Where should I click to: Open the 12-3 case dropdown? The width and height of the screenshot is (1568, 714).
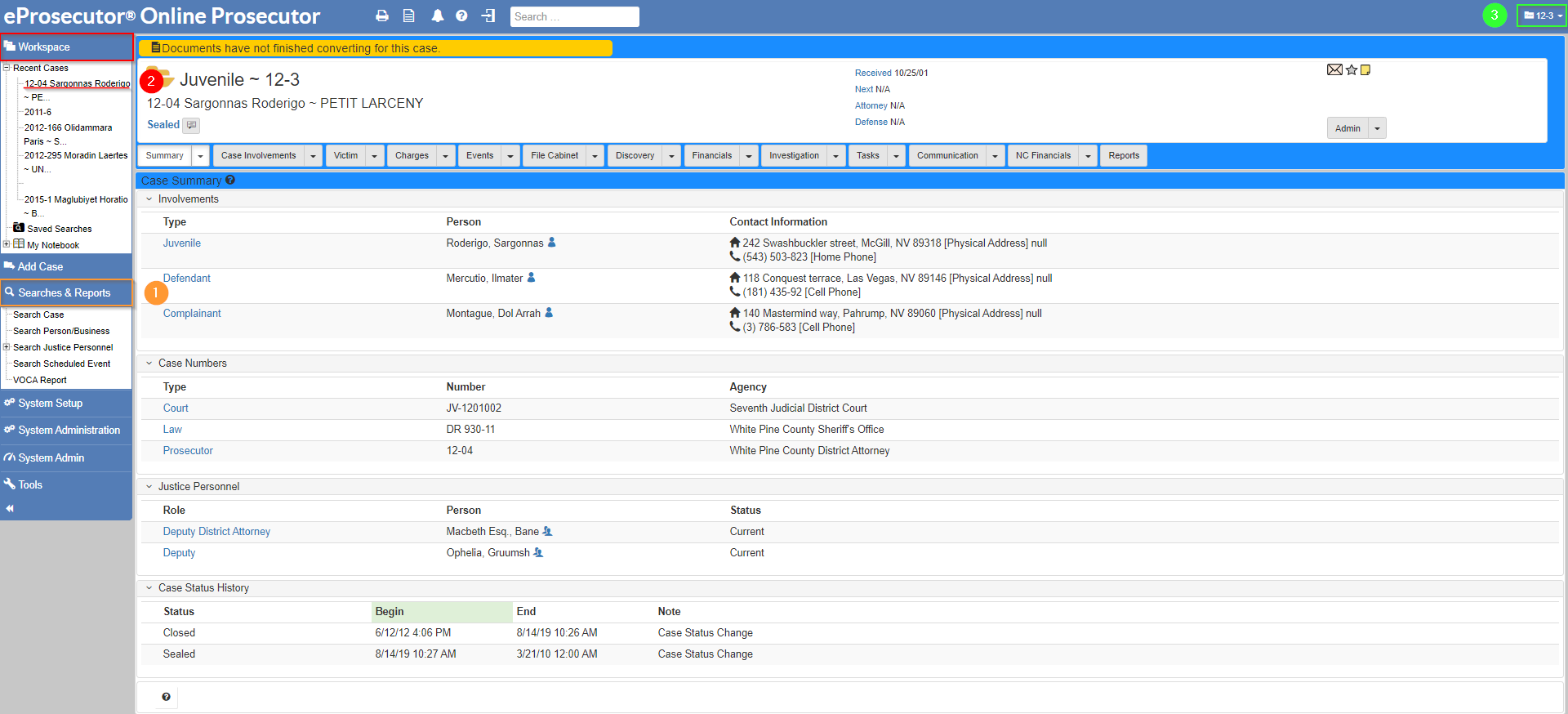click(x=1542, y=16)
